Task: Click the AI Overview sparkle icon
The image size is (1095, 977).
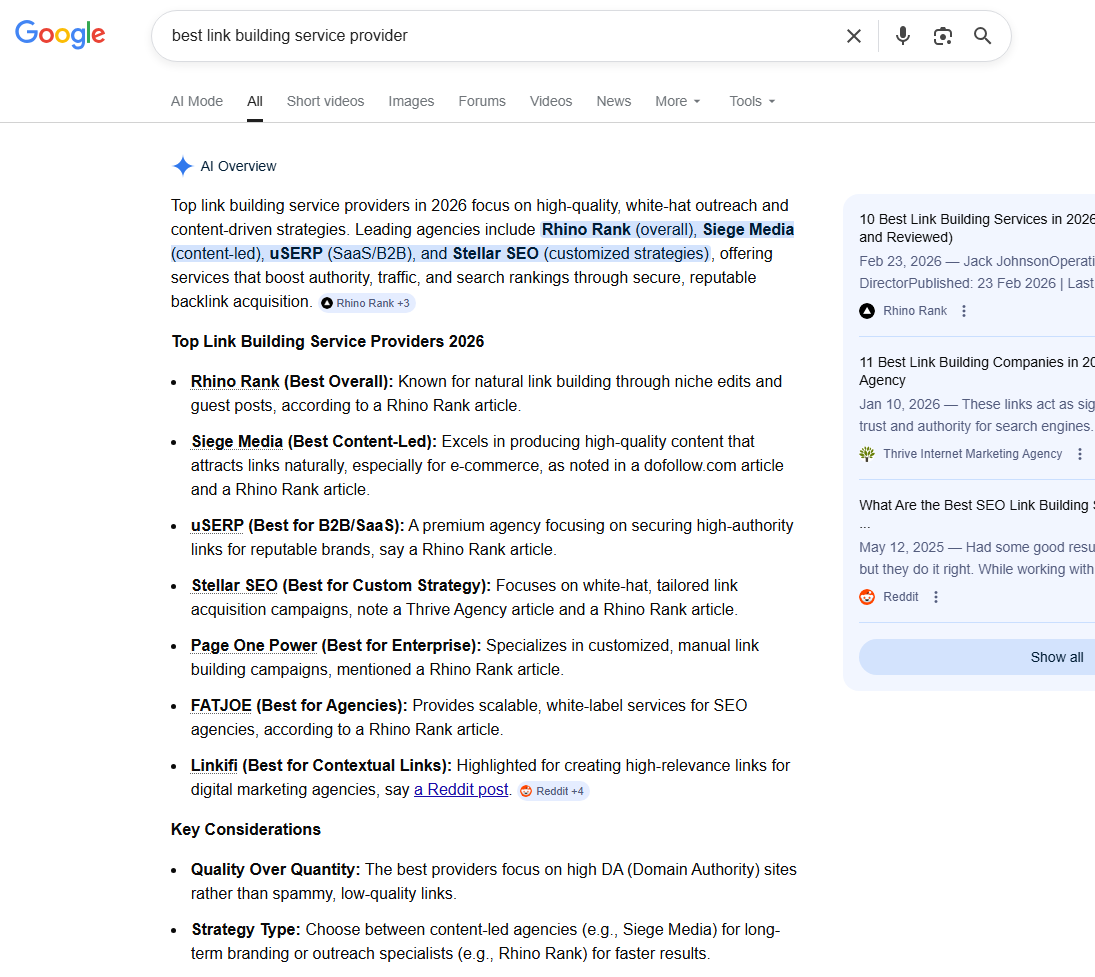Action: click(x=182, y=166)
